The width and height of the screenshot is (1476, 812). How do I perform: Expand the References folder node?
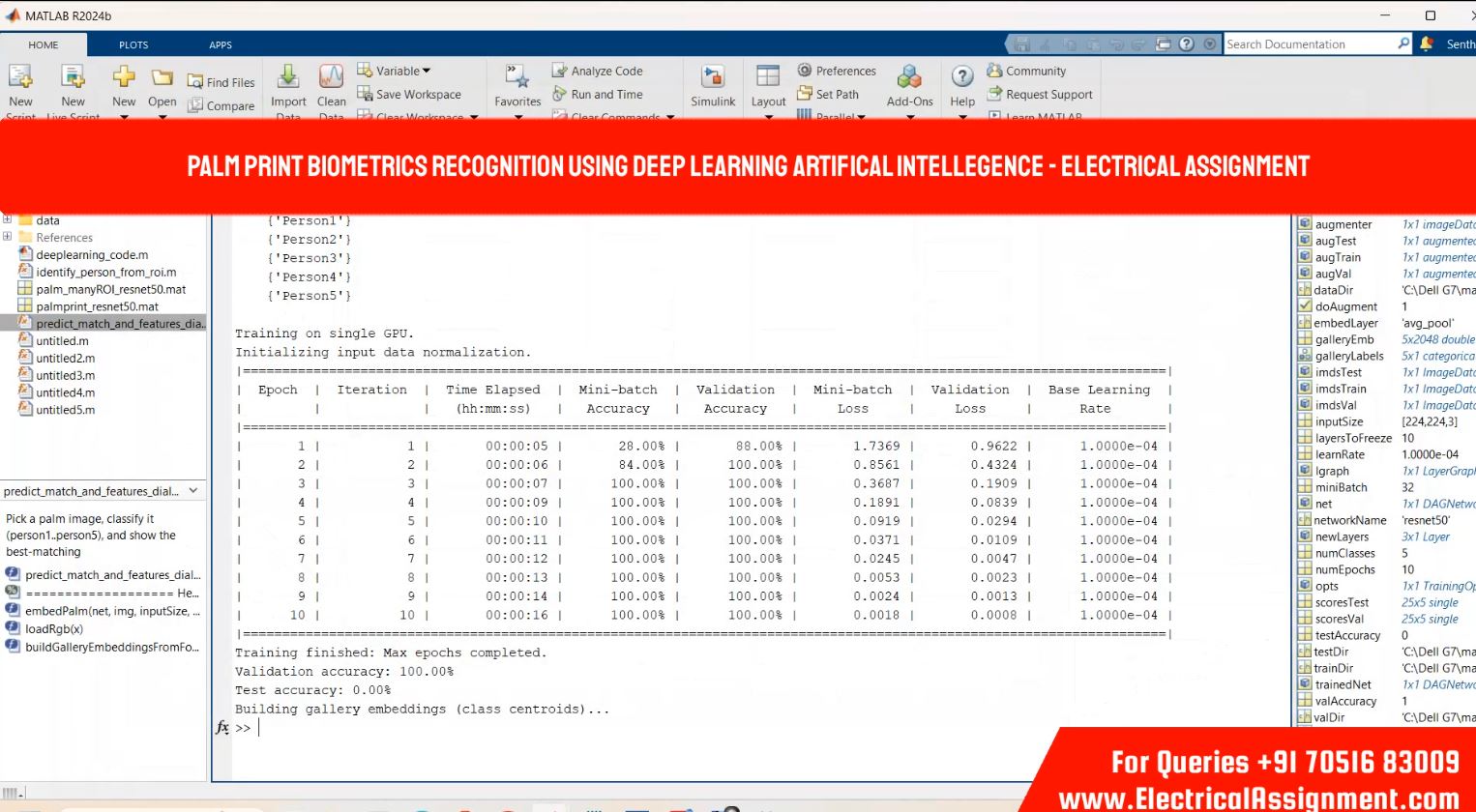[8, 237]
